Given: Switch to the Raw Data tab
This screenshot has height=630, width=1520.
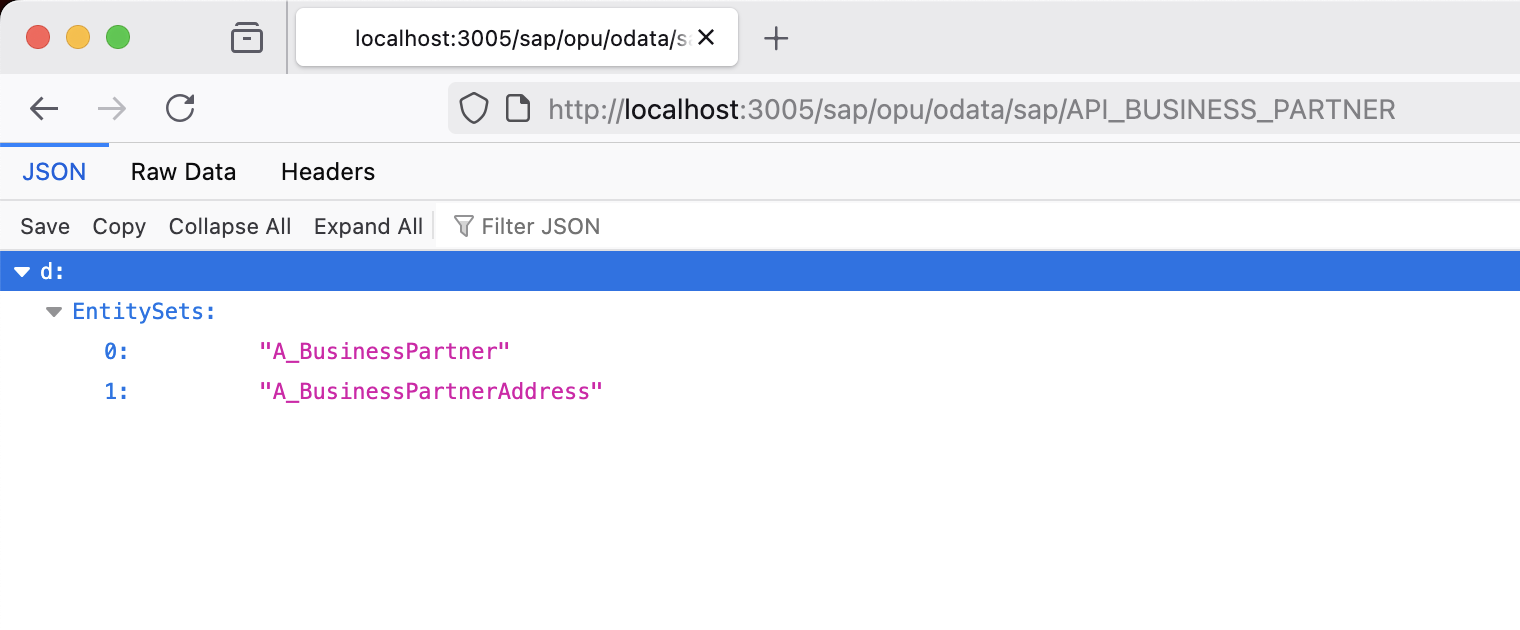Looking at the screenshot, I should coord(183,172).
